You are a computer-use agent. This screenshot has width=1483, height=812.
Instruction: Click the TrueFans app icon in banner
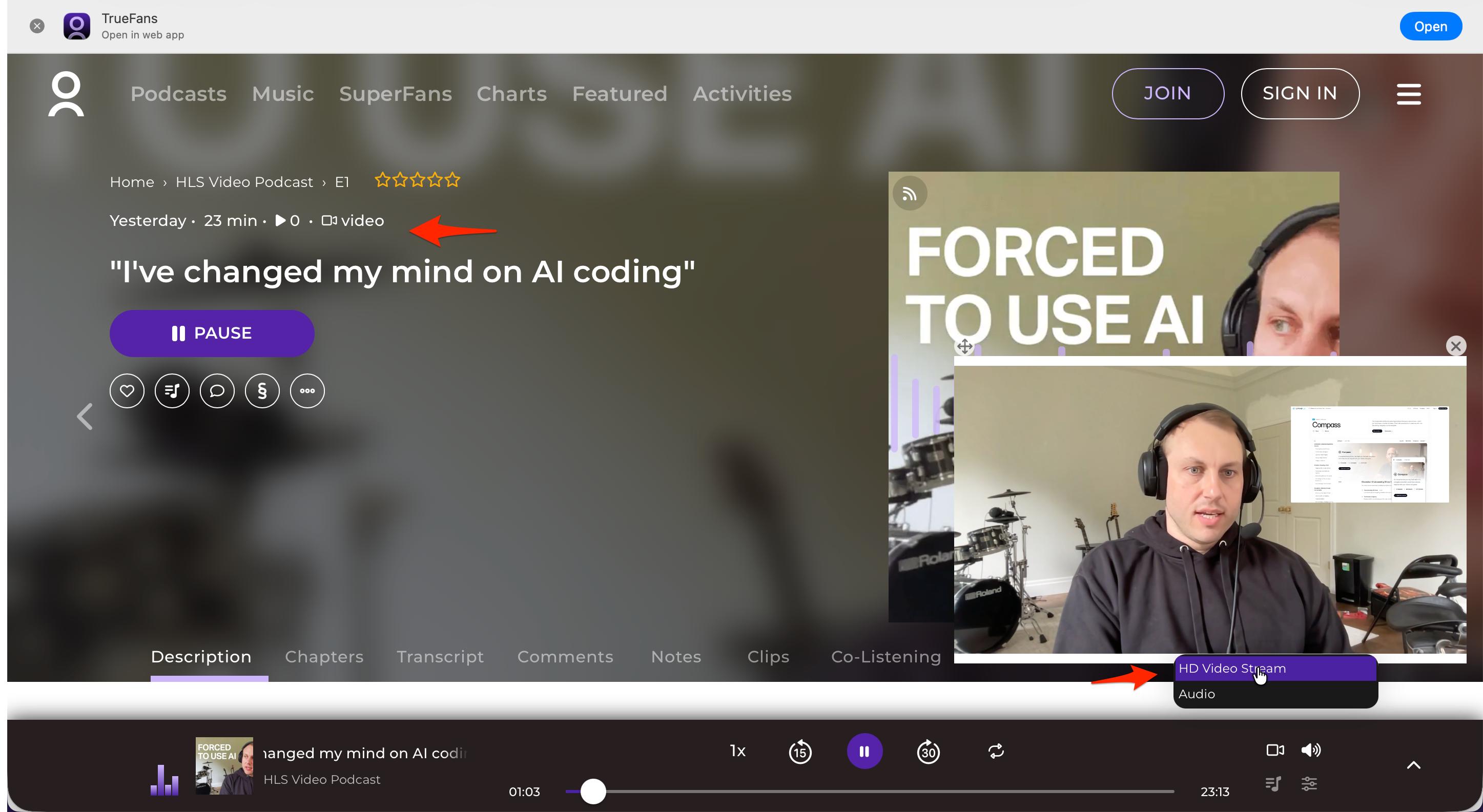click(76, 26)
